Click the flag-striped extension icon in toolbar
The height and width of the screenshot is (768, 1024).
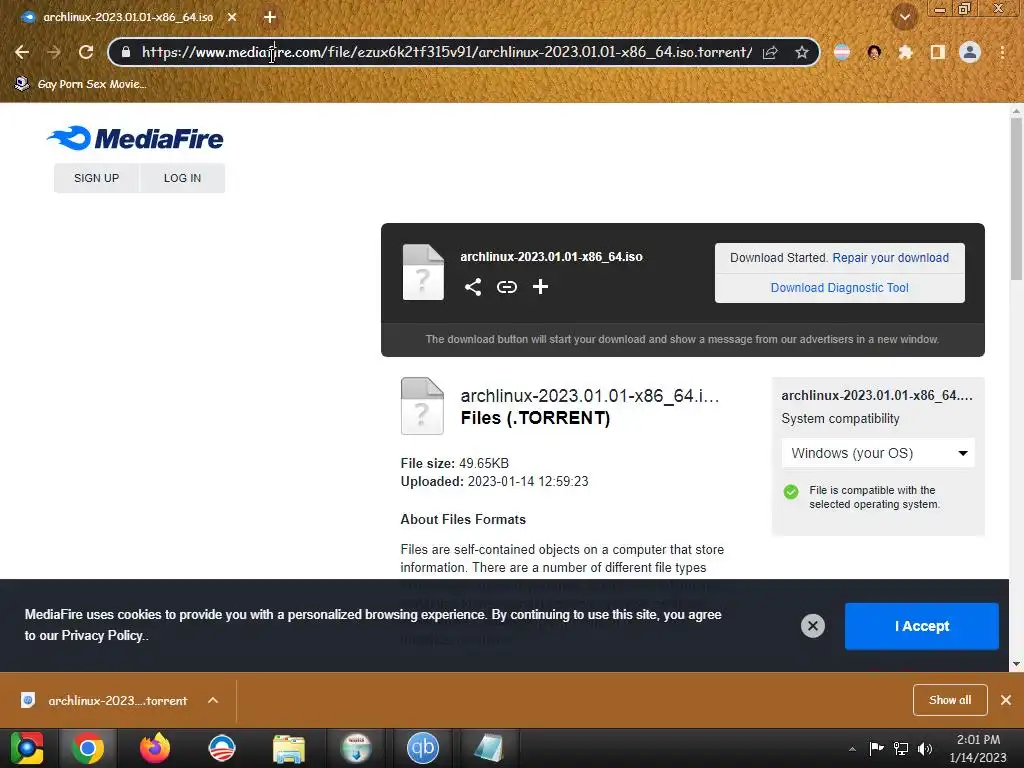[x=842, y=52]
